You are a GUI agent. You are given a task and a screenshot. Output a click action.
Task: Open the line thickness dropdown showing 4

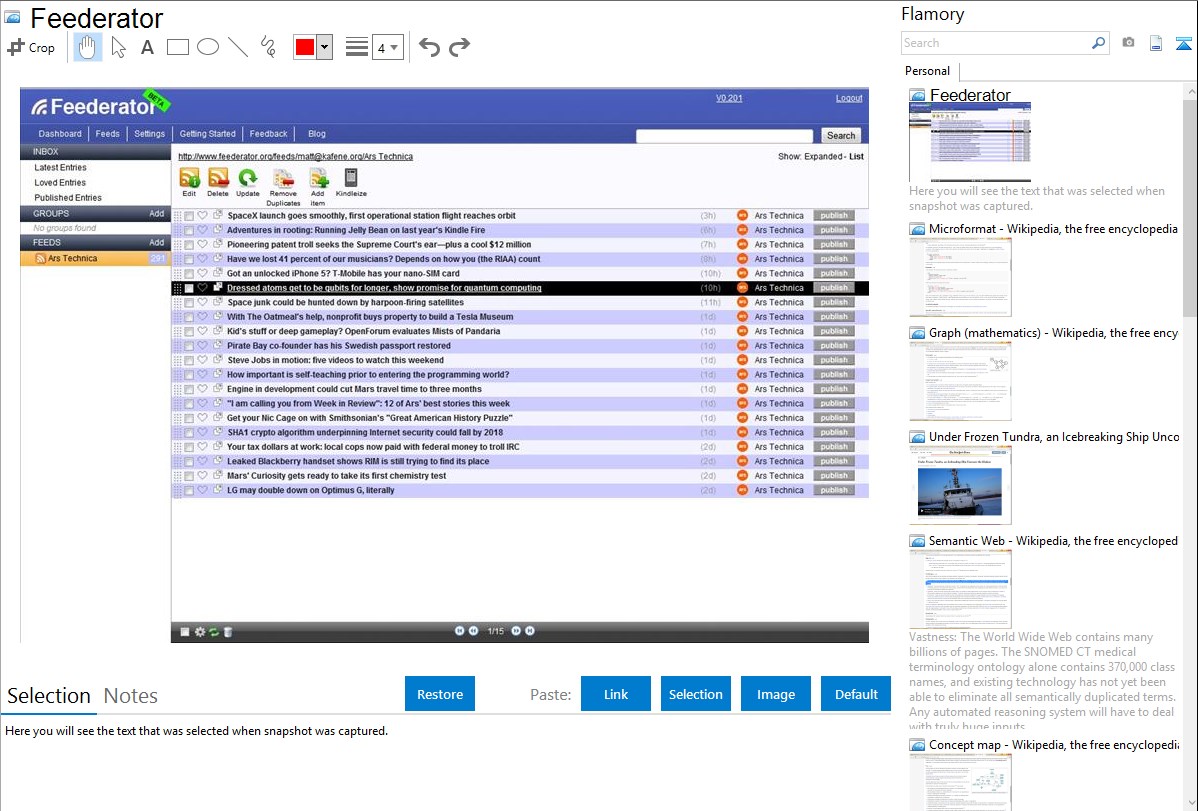[388, 47]
